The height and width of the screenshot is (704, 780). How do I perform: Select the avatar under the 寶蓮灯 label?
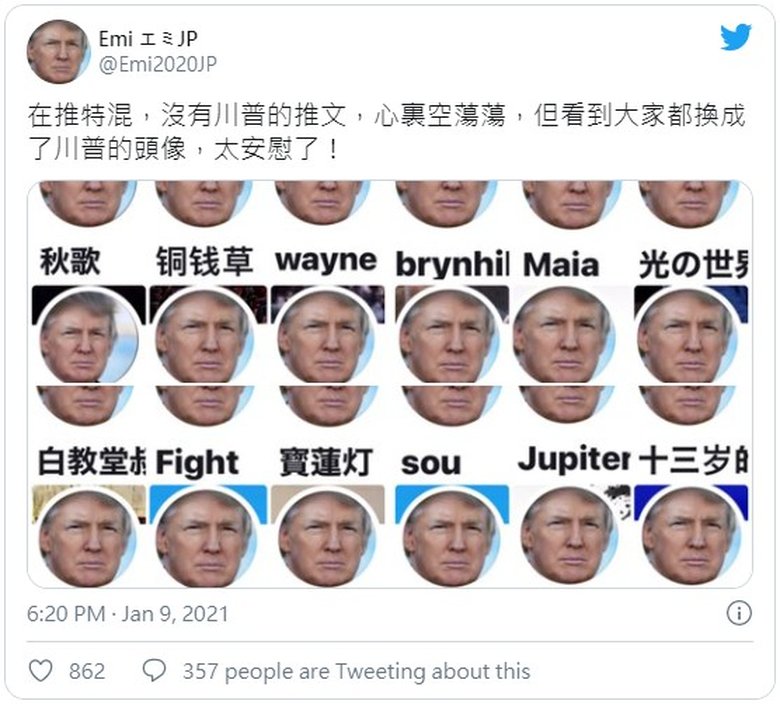(x=327, y=536)
